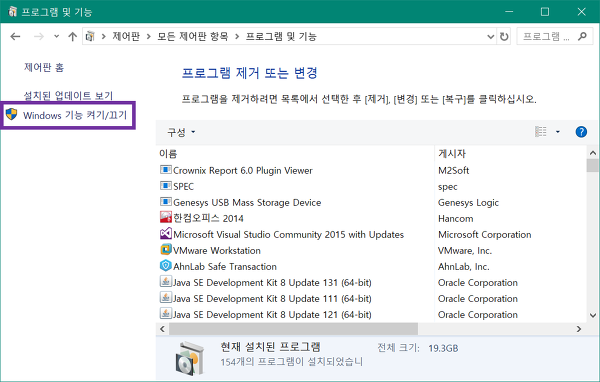Click 제어판 in the address breadcrumb
This screenshot has height=382, width=600.
126,36
